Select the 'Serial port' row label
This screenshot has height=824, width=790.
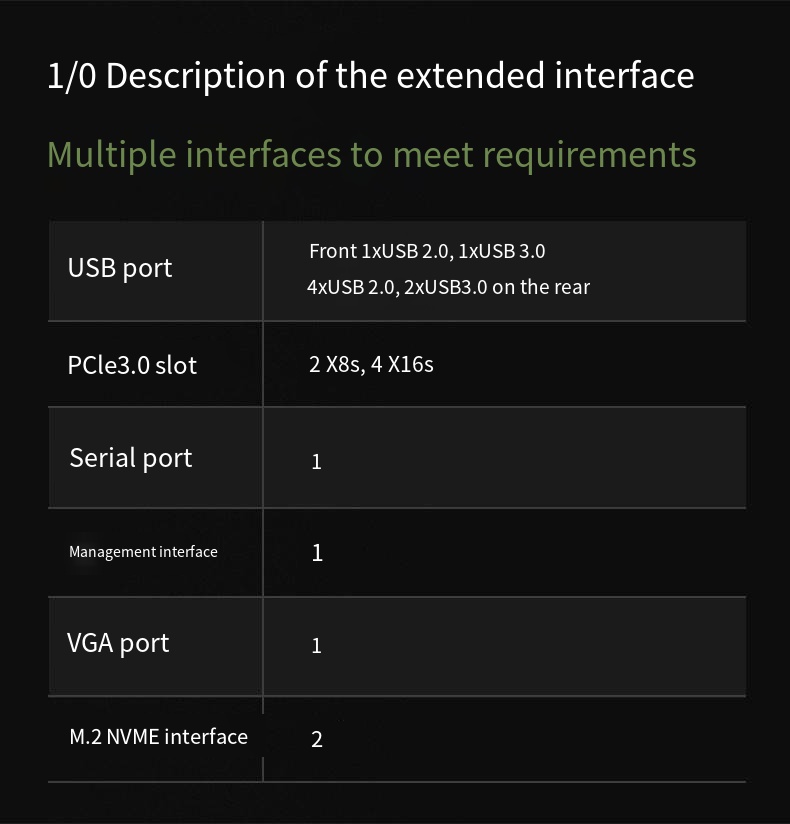[131, 458]
